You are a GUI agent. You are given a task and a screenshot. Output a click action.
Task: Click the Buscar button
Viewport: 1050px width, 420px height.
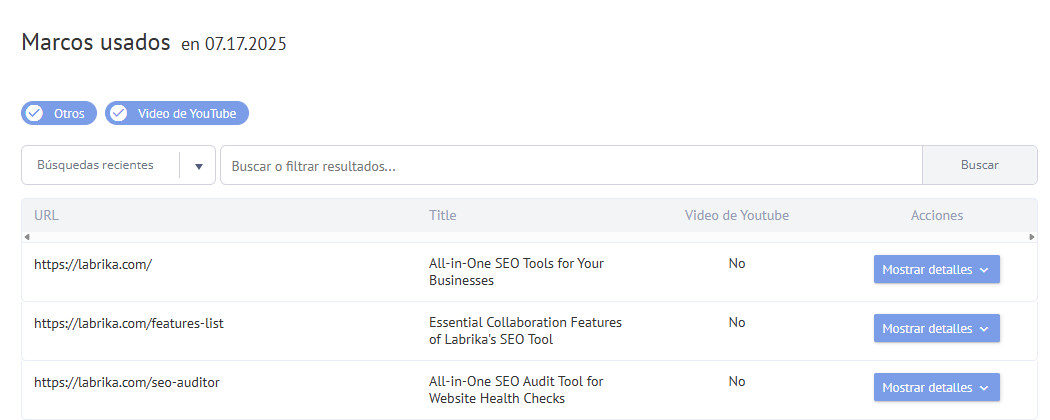click(980, 165)
